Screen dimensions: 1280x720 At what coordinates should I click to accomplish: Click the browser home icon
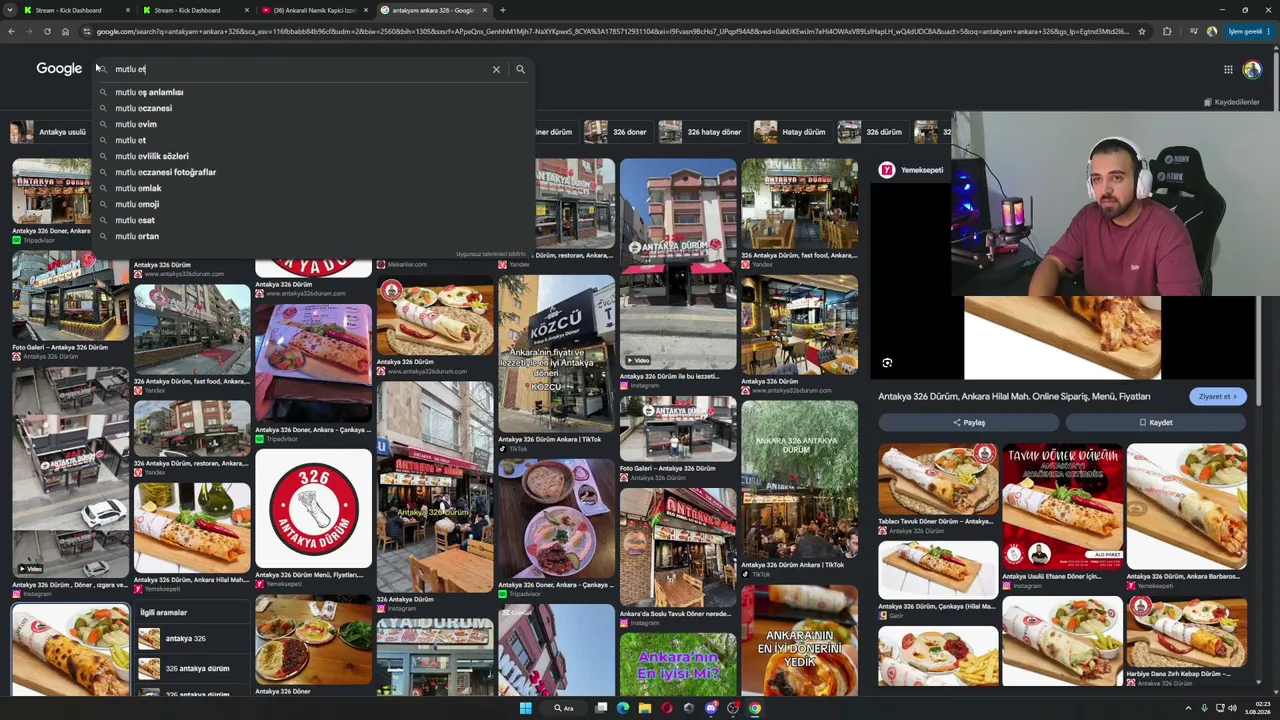click(65, 31)
